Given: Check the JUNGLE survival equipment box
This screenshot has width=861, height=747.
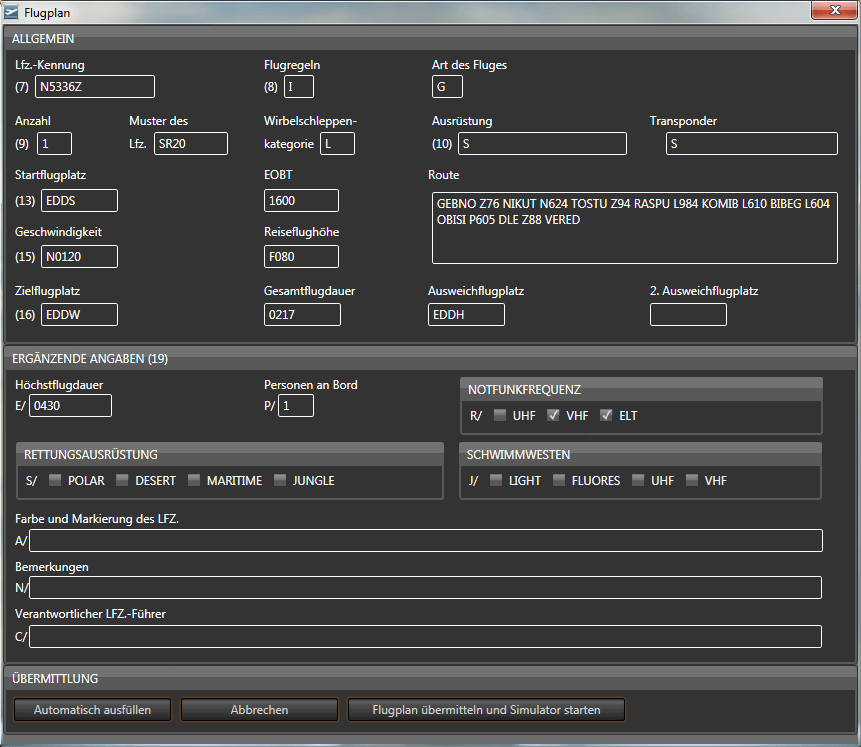Looking at the screenshot, I should tap(280, 480).
